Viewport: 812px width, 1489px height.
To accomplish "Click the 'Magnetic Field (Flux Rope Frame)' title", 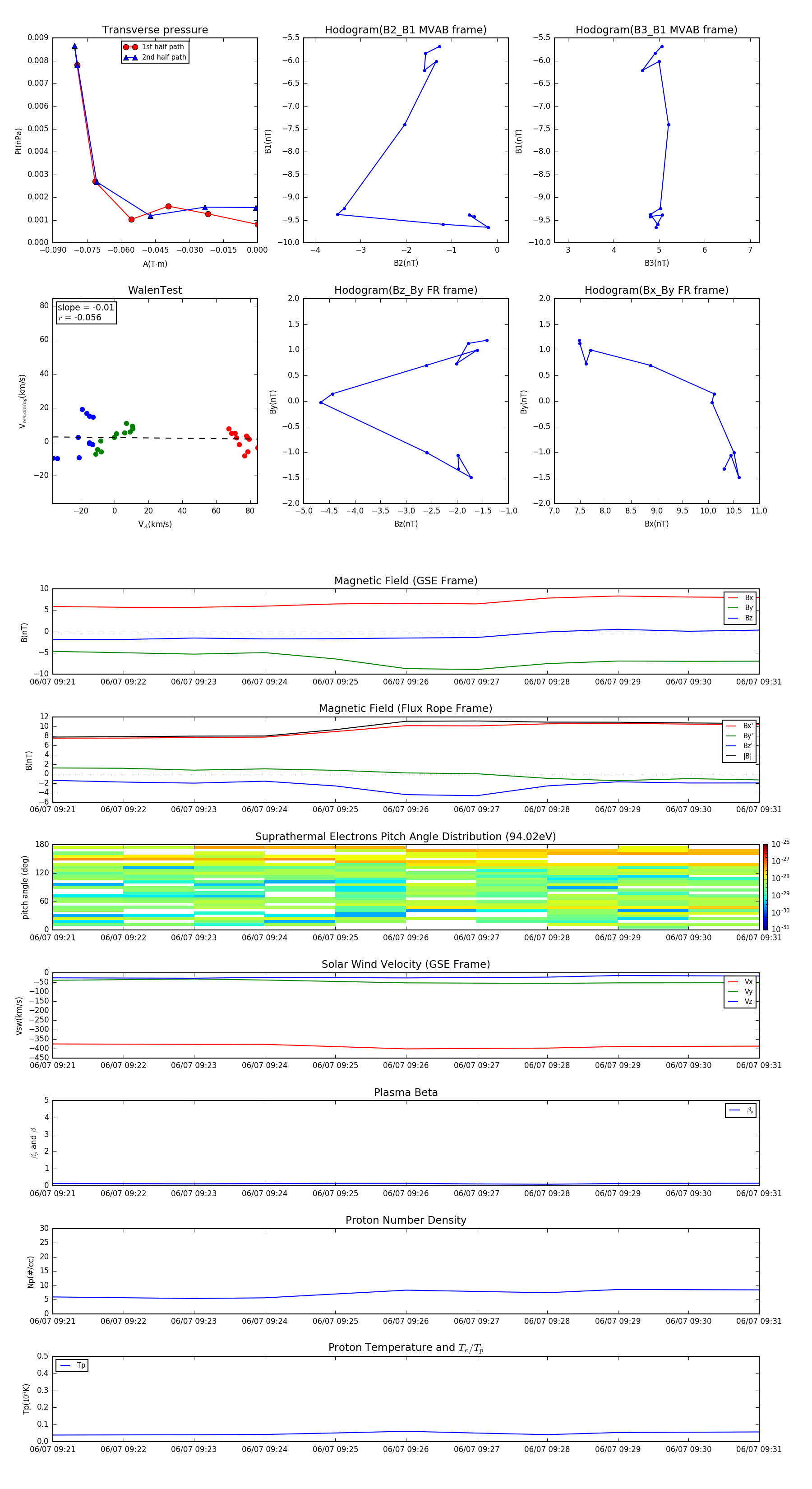I will click(x=406, y=709).
